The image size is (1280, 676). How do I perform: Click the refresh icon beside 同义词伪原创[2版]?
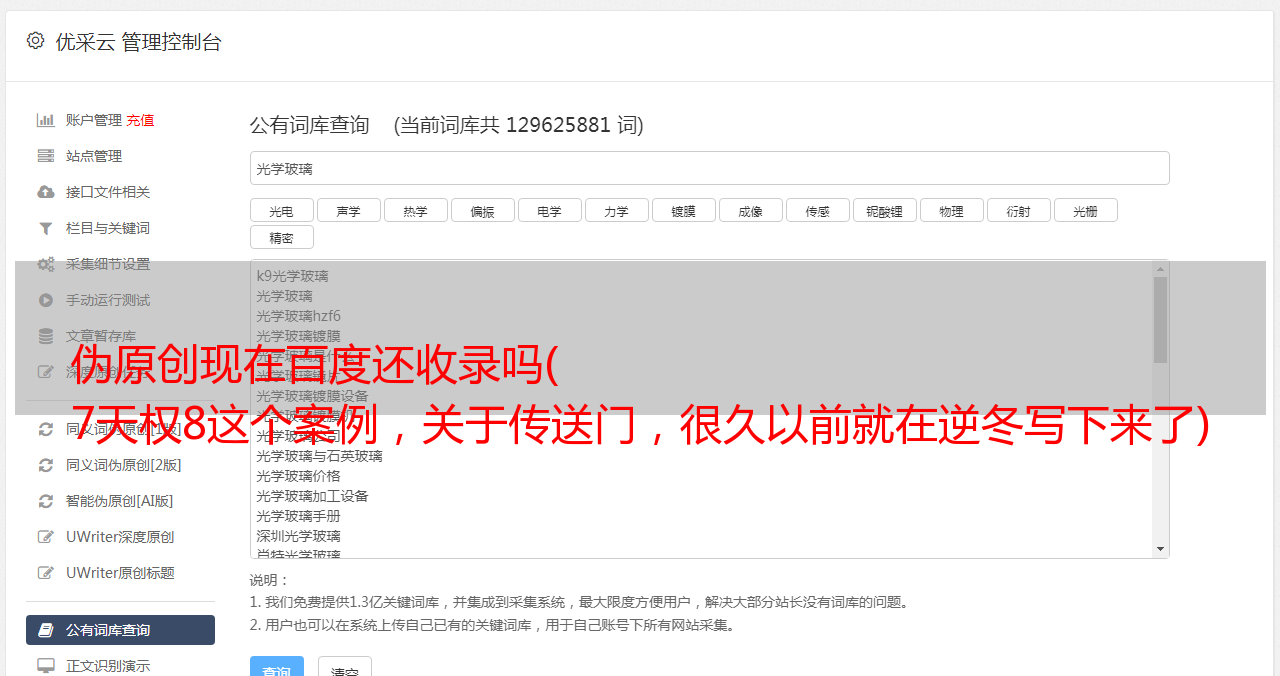pyautogui.click(x=46, y=465)
